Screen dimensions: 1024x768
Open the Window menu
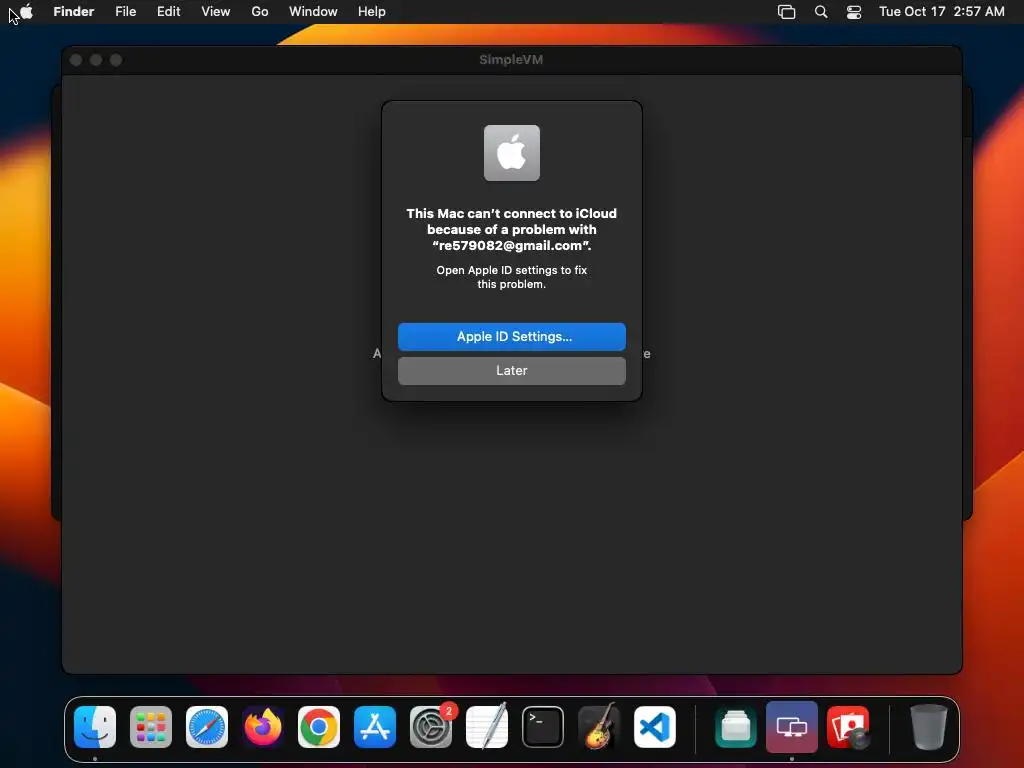[x=313, y=11]
